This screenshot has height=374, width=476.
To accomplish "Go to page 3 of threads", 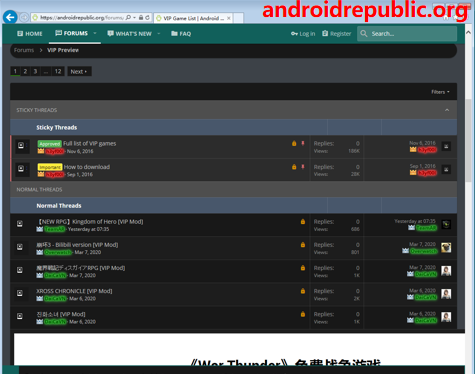I will [x=35, y=71].
